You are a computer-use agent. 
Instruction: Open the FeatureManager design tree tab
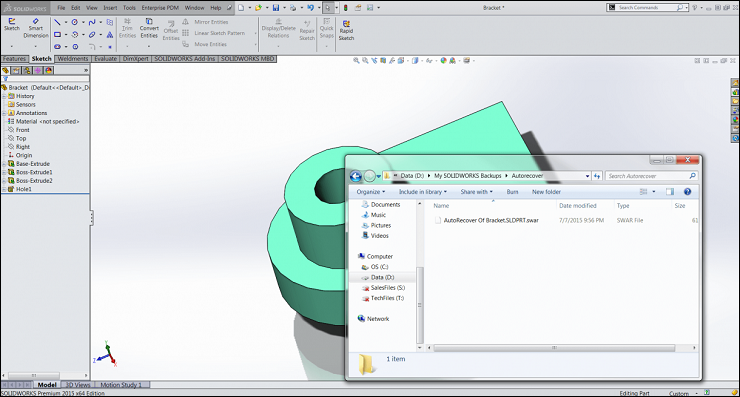point(6,70)
